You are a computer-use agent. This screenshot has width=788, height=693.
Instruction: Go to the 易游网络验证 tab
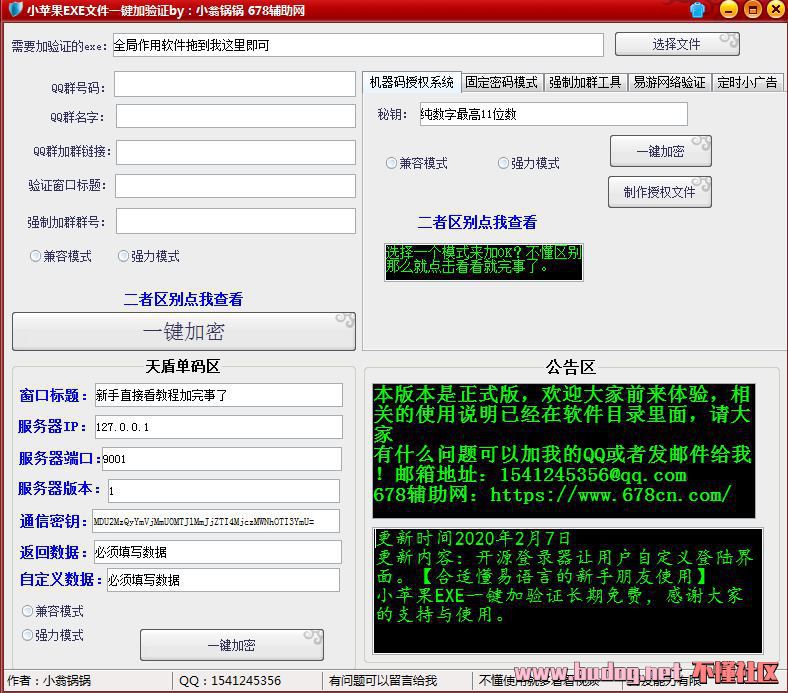click(669, 82)
